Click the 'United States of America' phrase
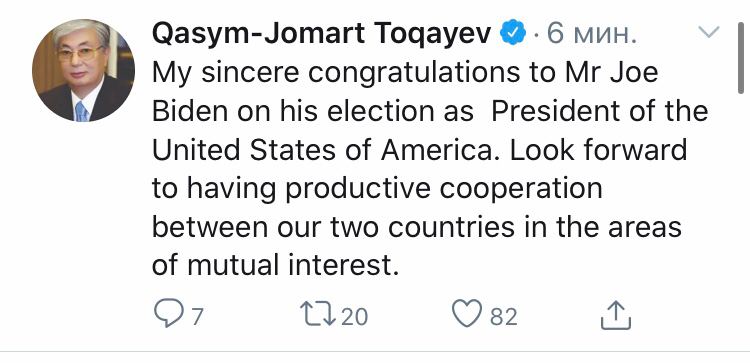The image size is (750, 363). (323, 150)
